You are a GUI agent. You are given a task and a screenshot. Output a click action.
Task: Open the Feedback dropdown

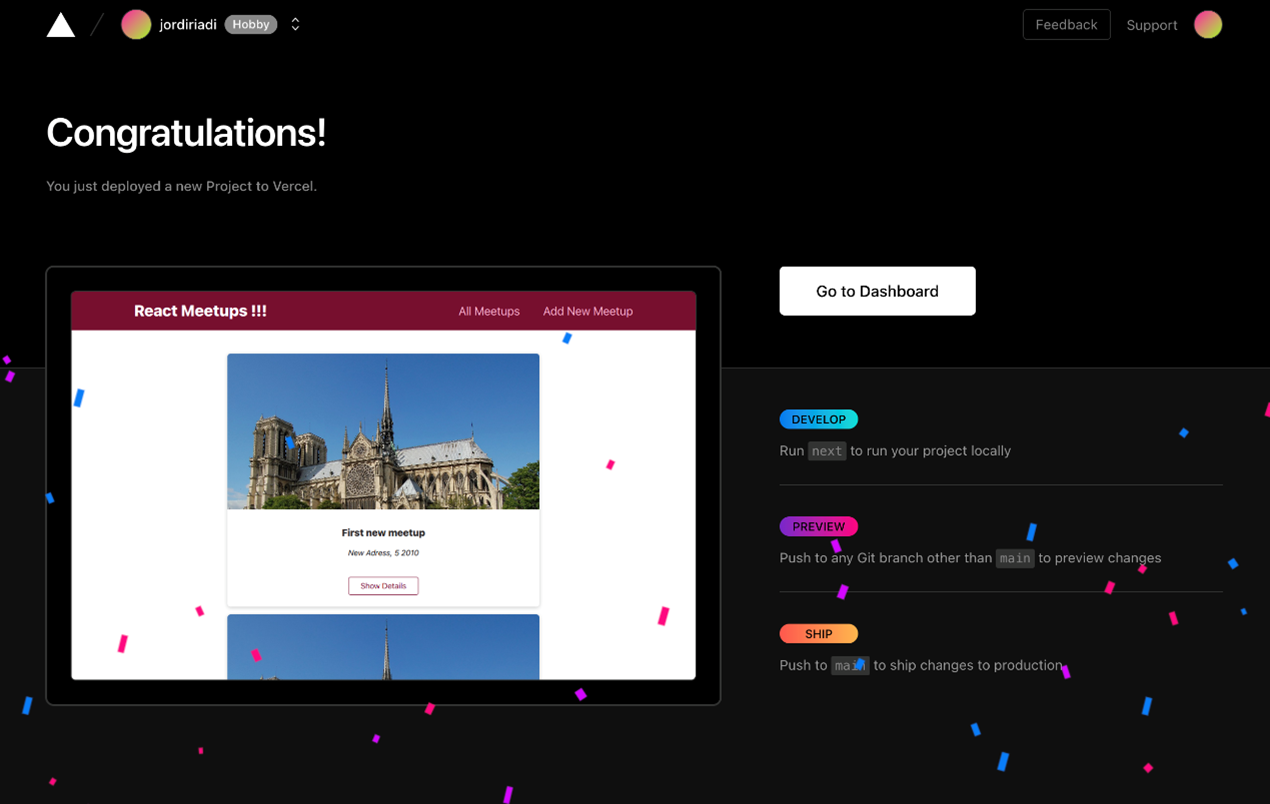click(1066, 24)
